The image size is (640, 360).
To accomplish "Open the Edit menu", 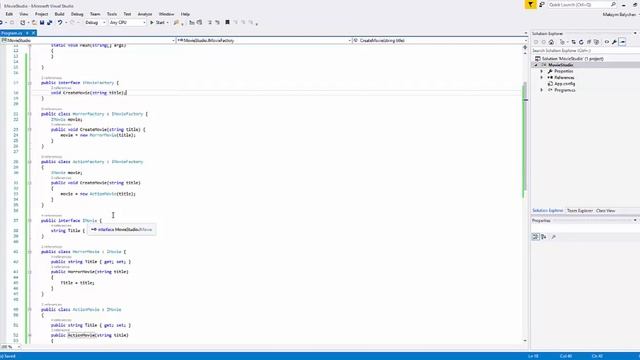I will click(9, 14).
